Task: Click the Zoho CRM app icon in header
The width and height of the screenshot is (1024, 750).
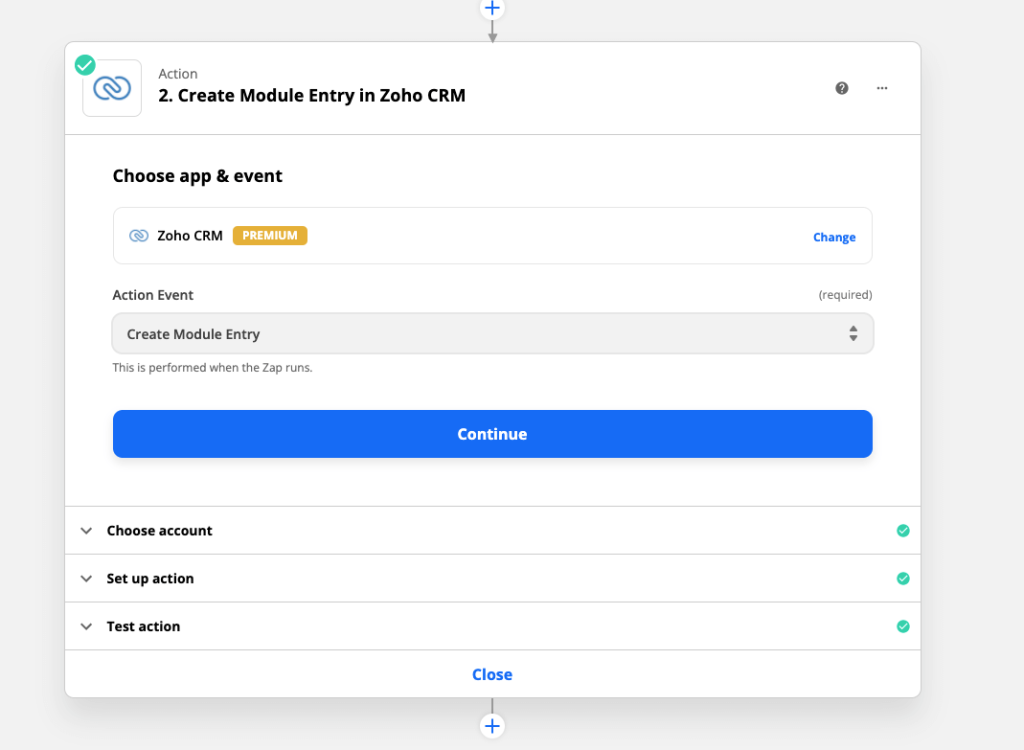Action: [112, 88]
